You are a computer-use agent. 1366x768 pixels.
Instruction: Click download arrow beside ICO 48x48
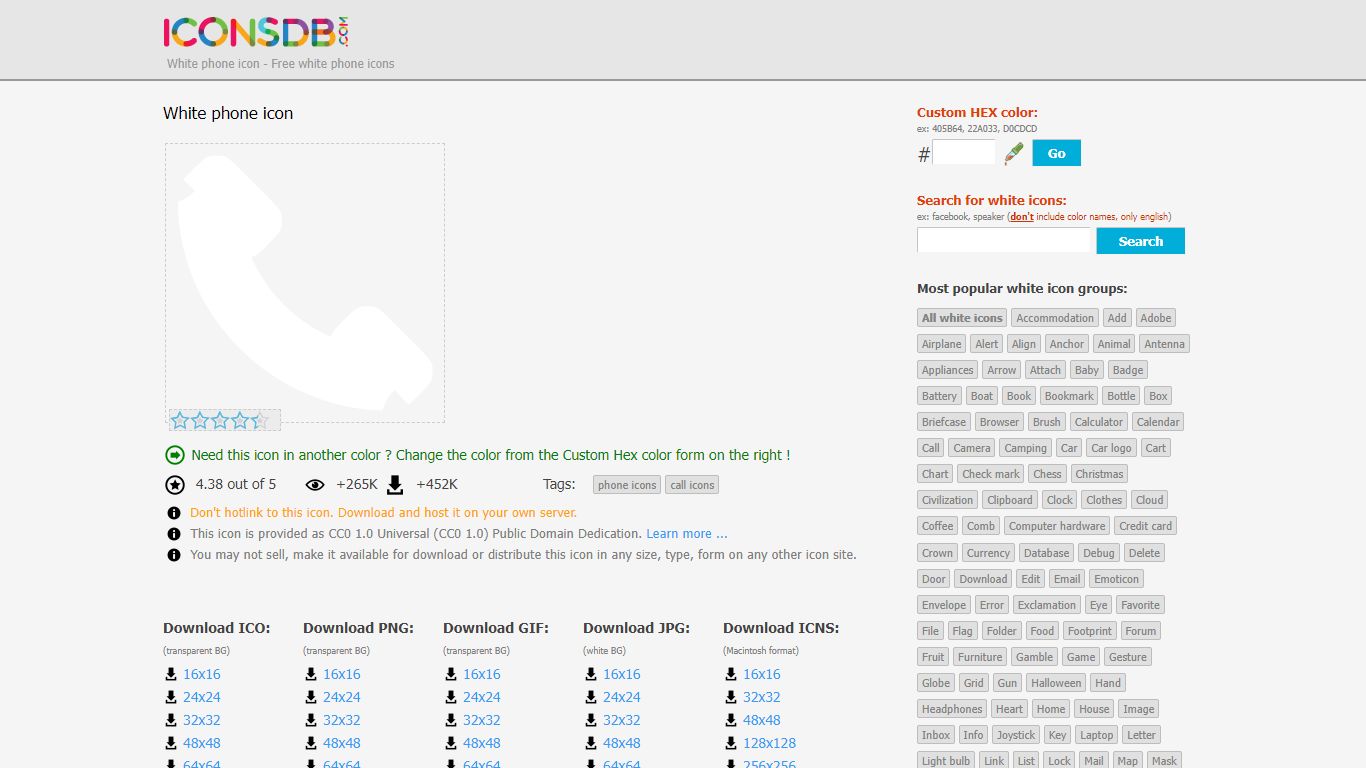[x=171, y=744]
